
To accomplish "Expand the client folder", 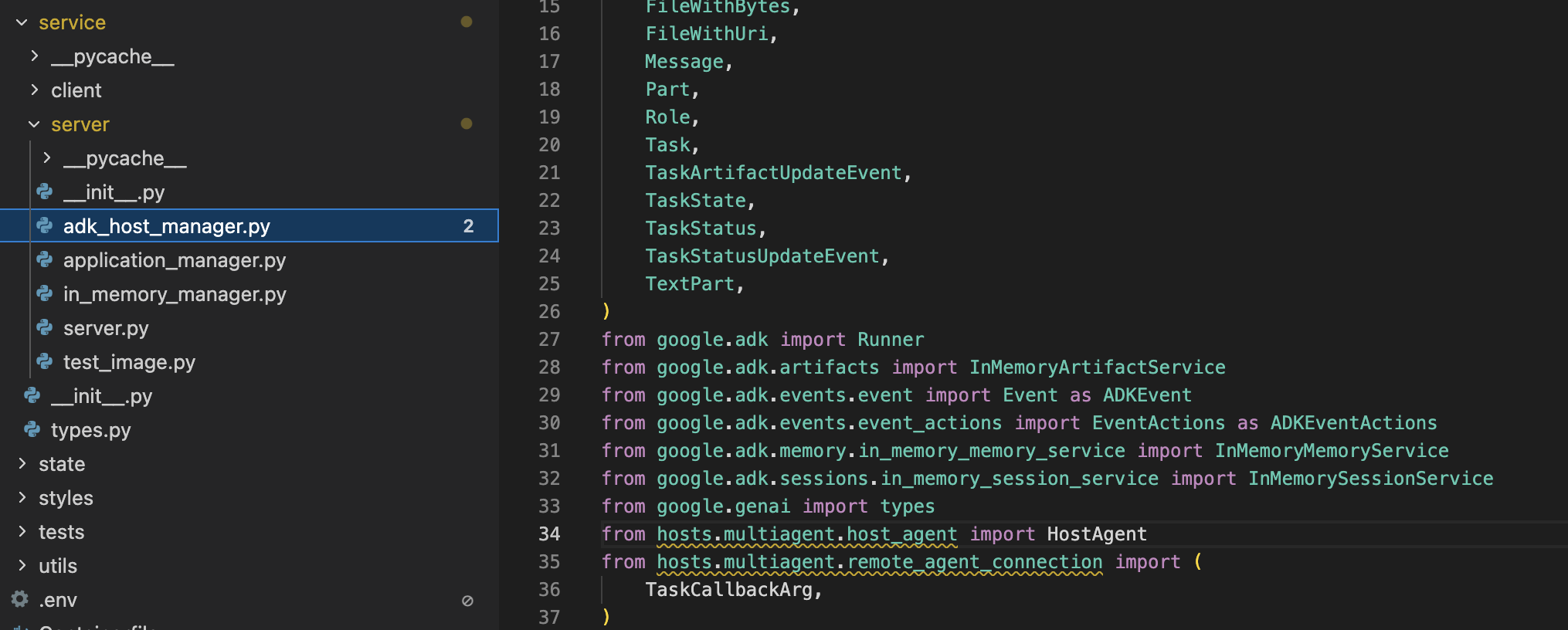I will 34,90.
